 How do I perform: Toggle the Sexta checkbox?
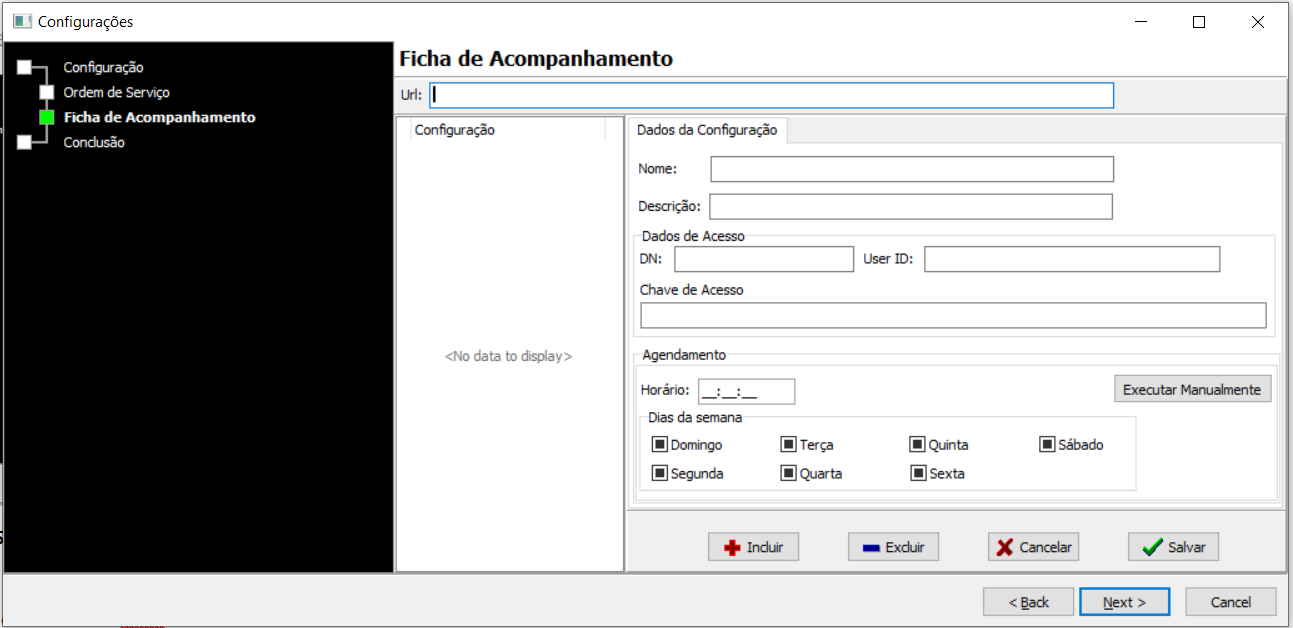918,473
